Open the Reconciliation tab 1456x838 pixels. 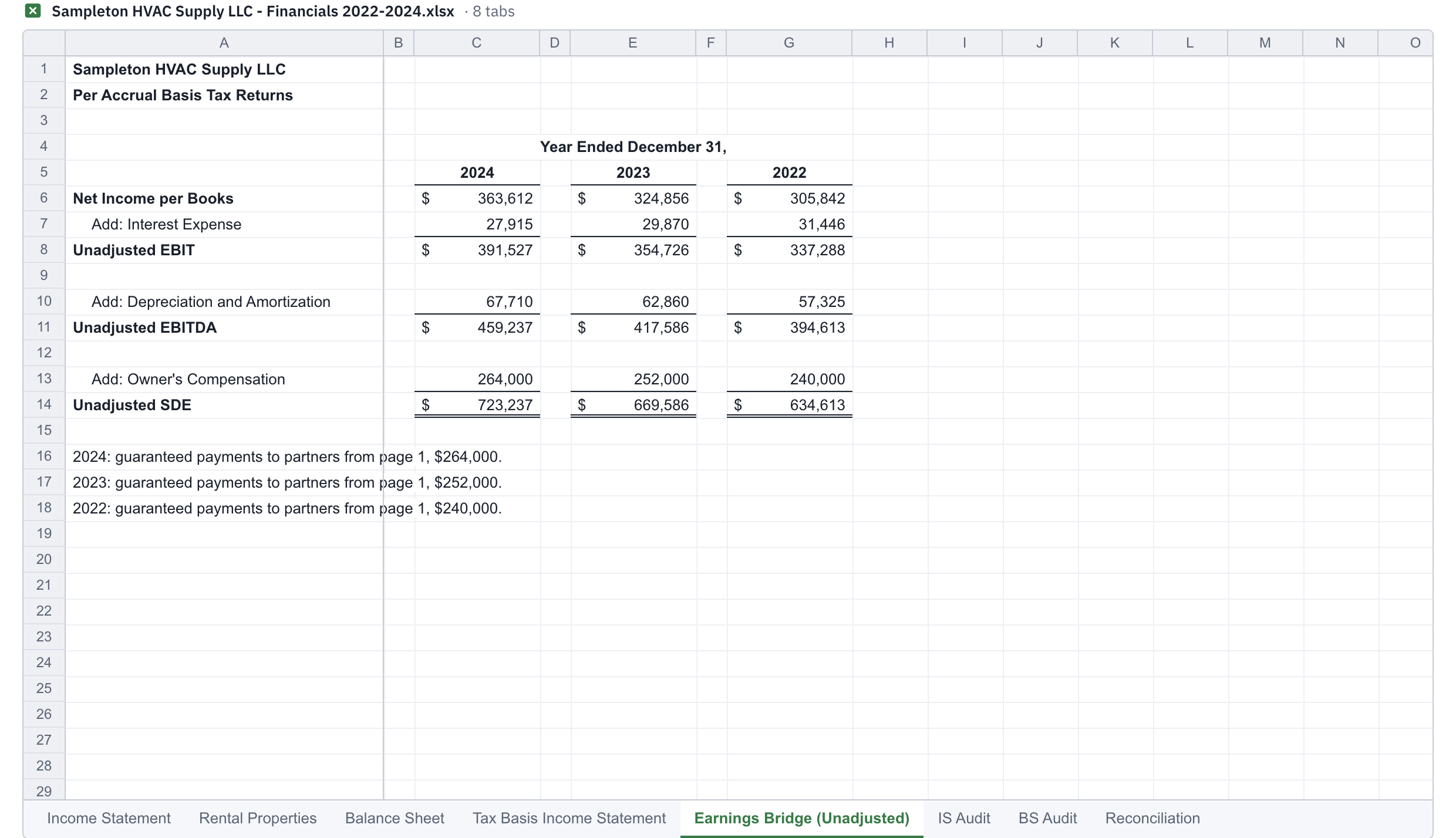pyautogui.click(x=1152, y=818)
